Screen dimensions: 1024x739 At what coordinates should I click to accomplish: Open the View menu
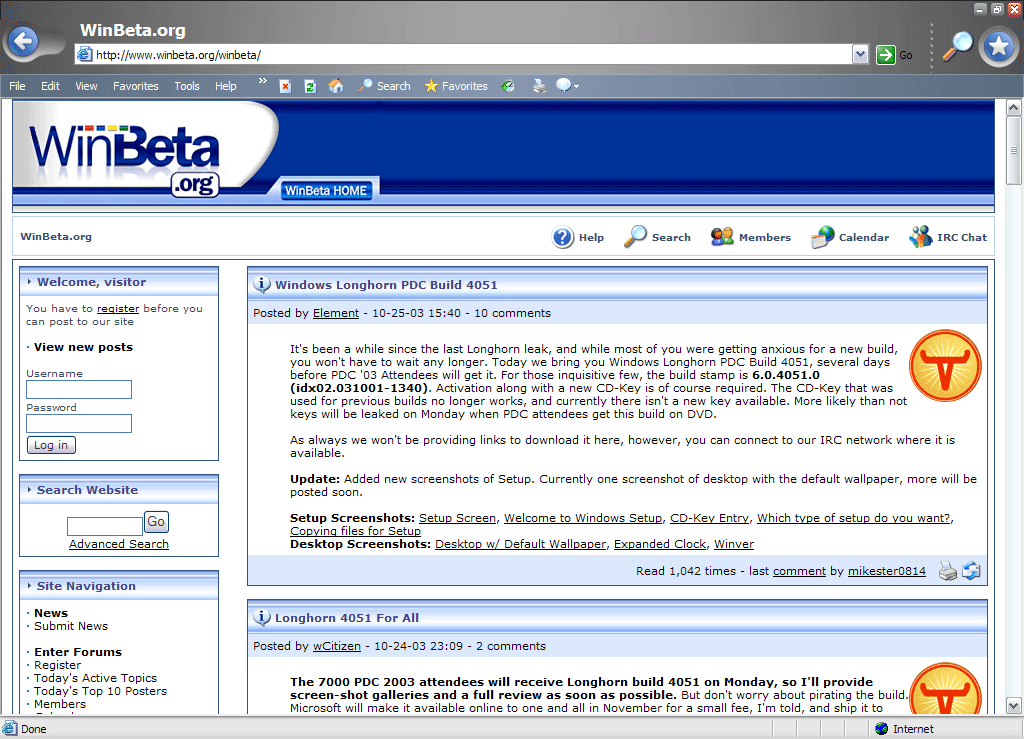(x=86, y=86)
